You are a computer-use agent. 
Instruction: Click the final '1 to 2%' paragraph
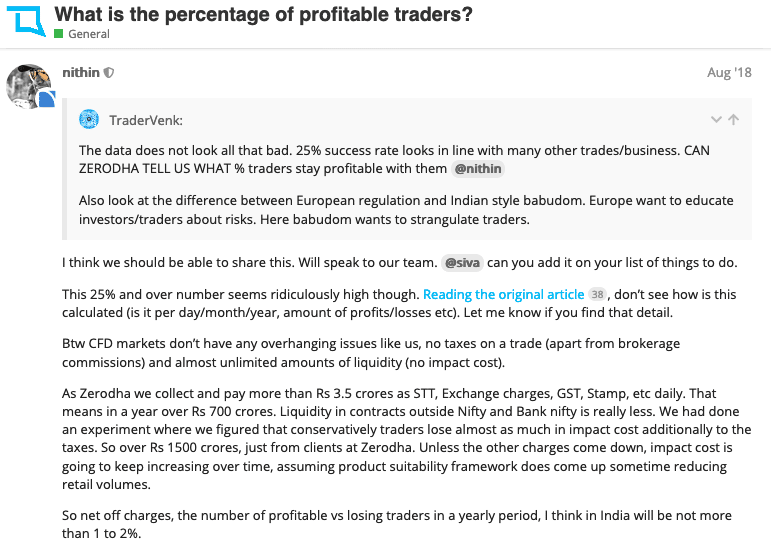[396, 524]
